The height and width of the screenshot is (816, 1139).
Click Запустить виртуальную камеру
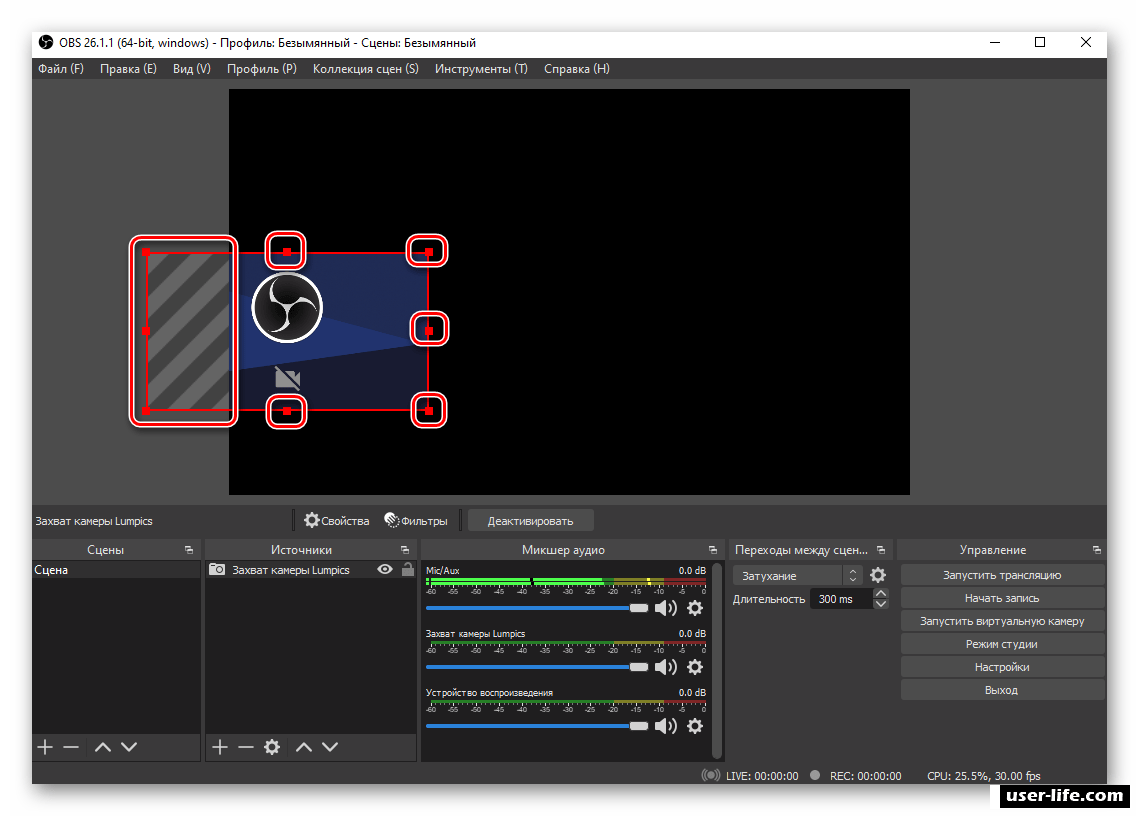(x=1002, y=621)
